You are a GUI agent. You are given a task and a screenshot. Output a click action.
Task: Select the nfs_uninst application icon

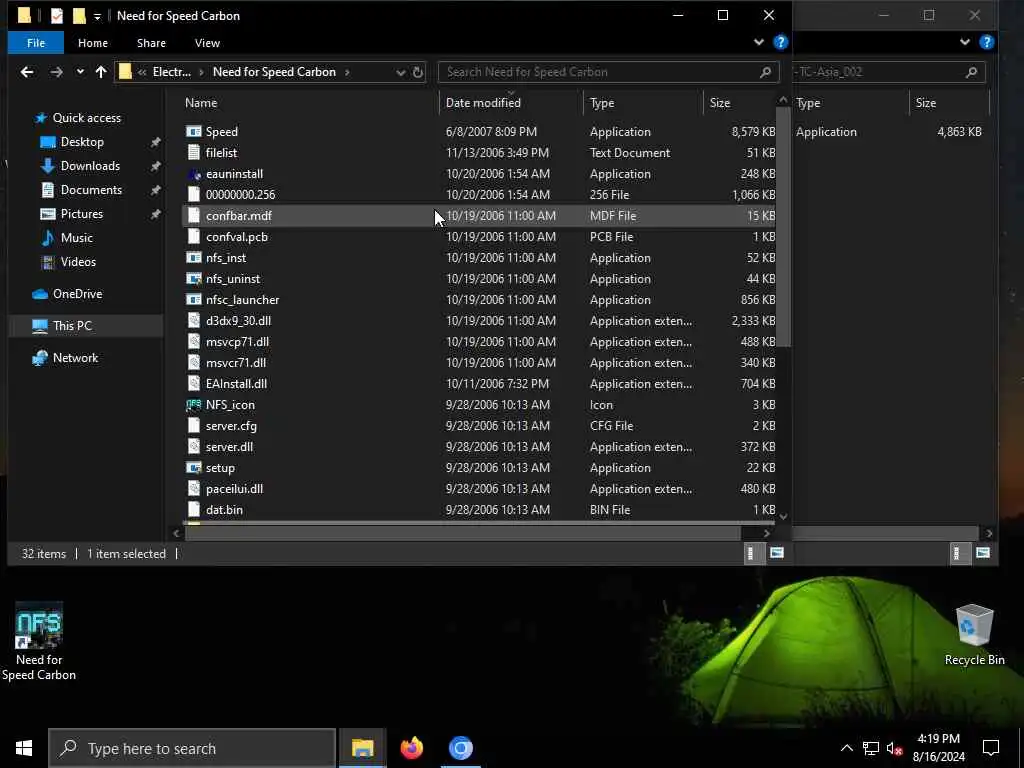193,278
